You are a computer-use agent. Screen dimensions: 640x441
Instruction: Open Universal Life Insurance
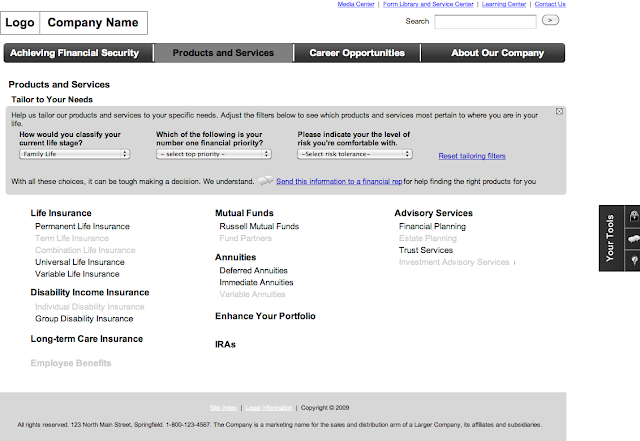(x=80, y=262)
